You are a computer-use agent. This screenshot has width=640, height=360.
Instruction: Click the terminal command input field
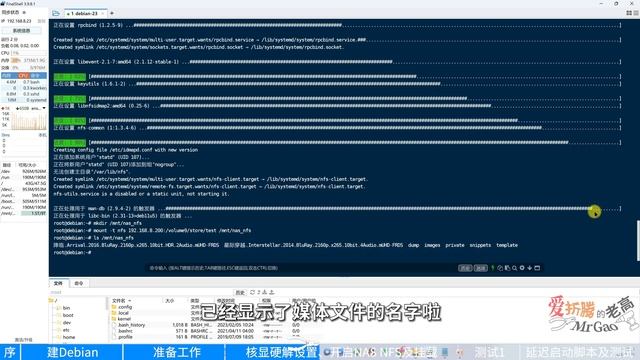click(300, 268)
